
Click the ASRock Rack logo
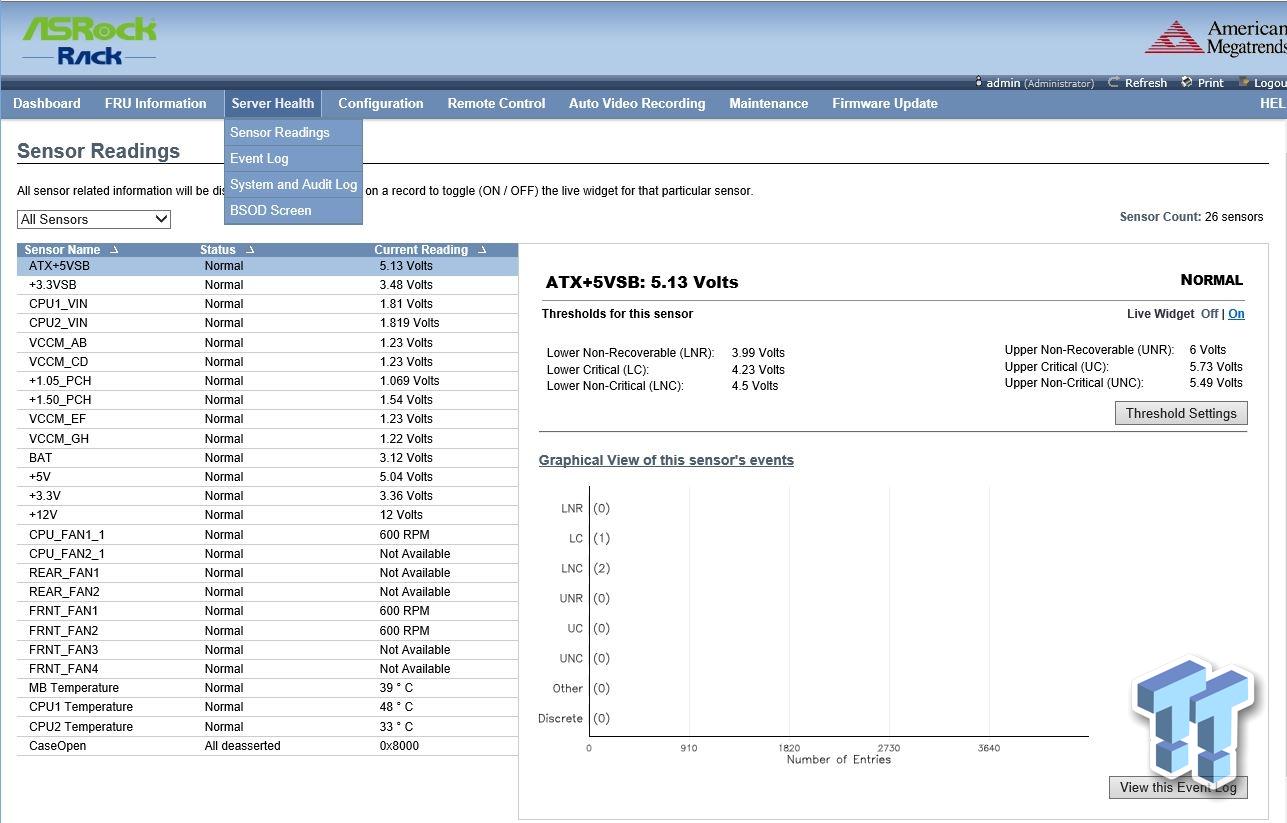[x=89, y=41]
